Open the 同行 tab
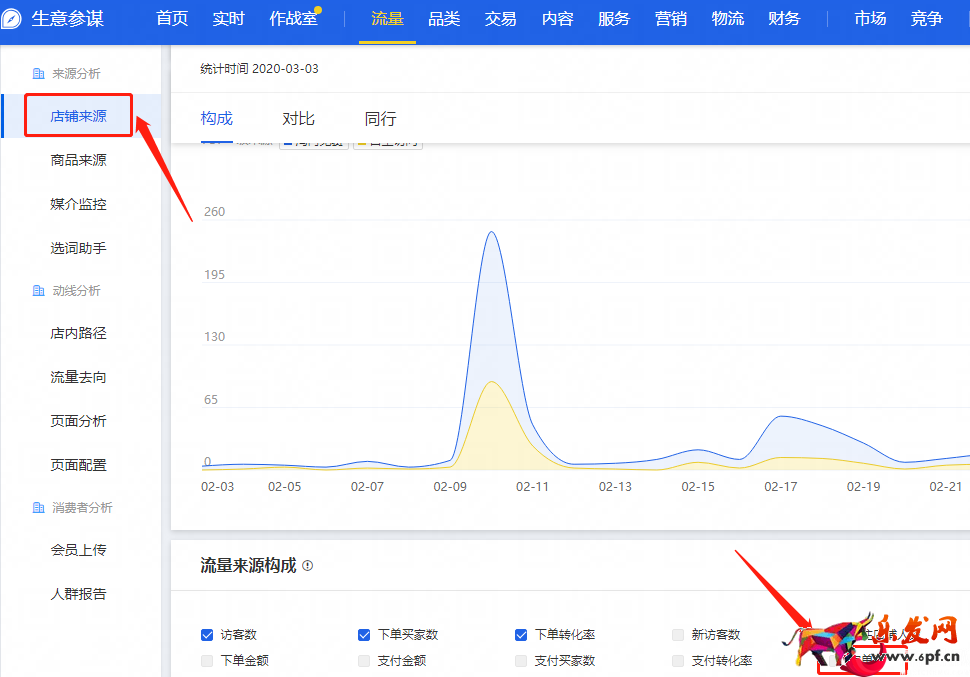 pos(380,119)
